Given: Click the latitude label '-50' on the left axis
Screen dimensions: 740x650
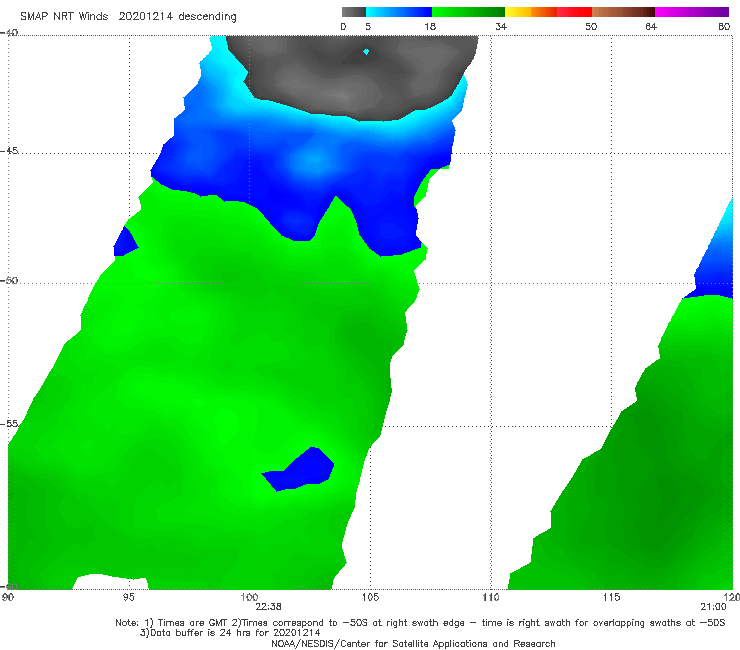Looking at the screenshot, I should 9,280.
